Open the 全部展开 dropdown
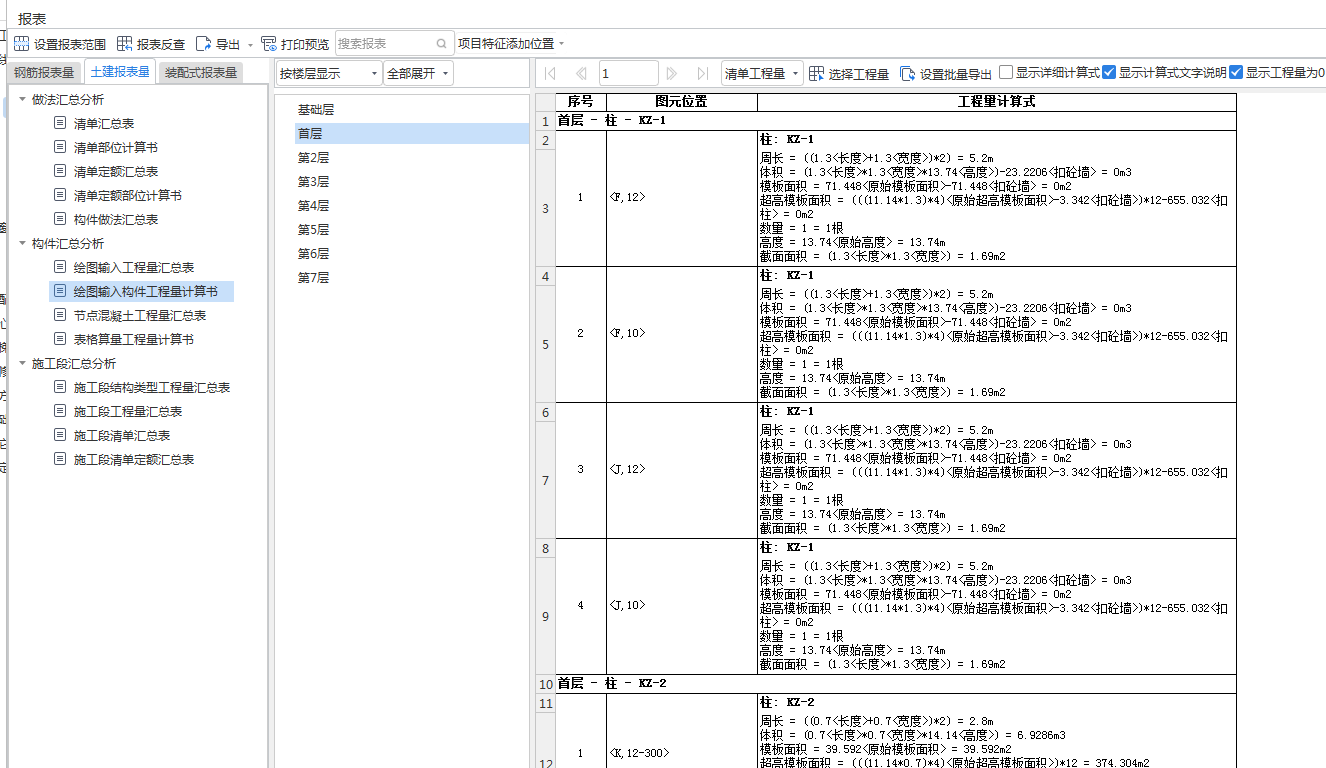Screen dimensions: 1326x768 (x=418, y=73)
